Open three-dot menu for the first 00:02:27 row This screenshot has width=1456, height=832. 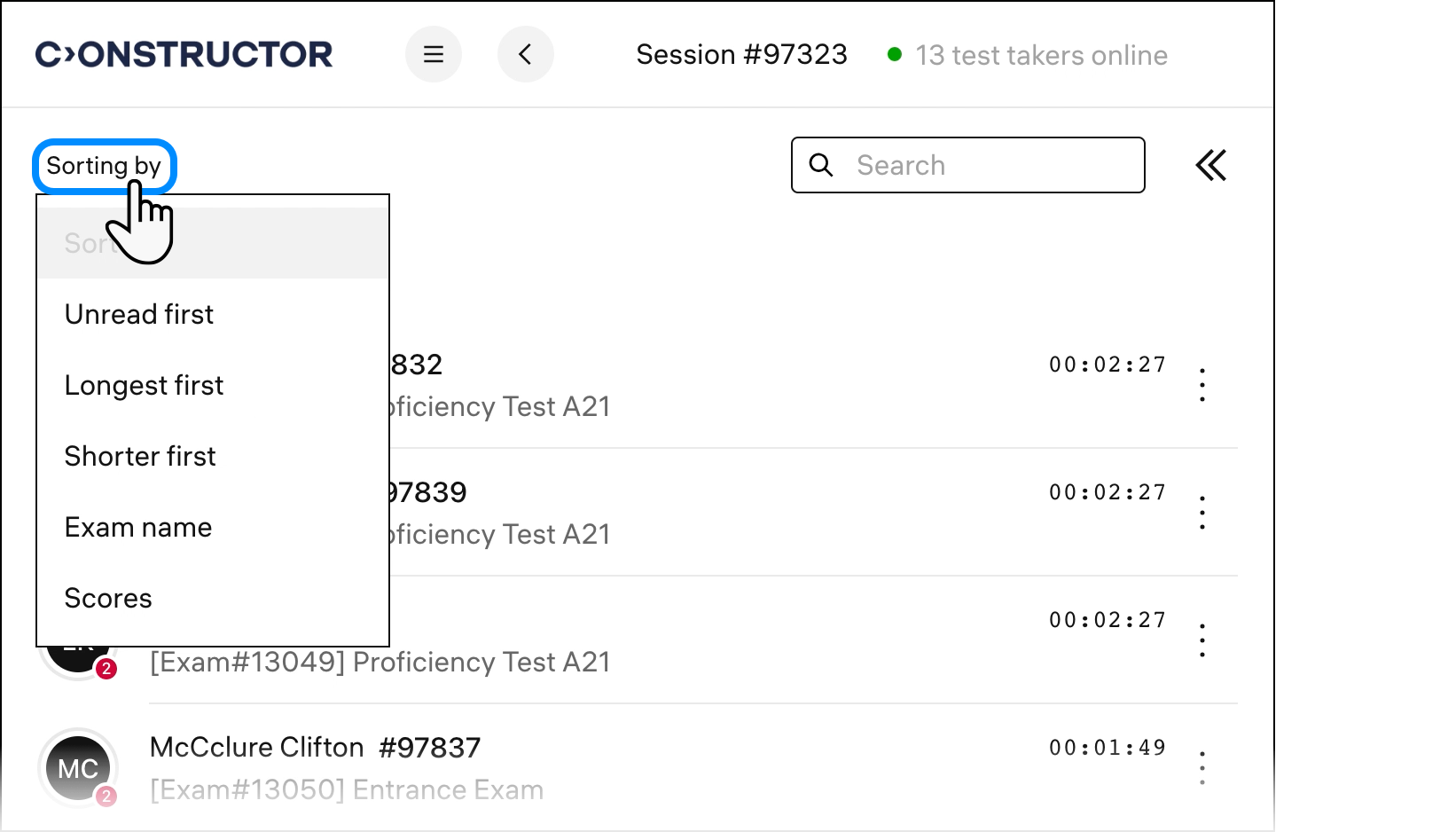(x=1202, y=385)
